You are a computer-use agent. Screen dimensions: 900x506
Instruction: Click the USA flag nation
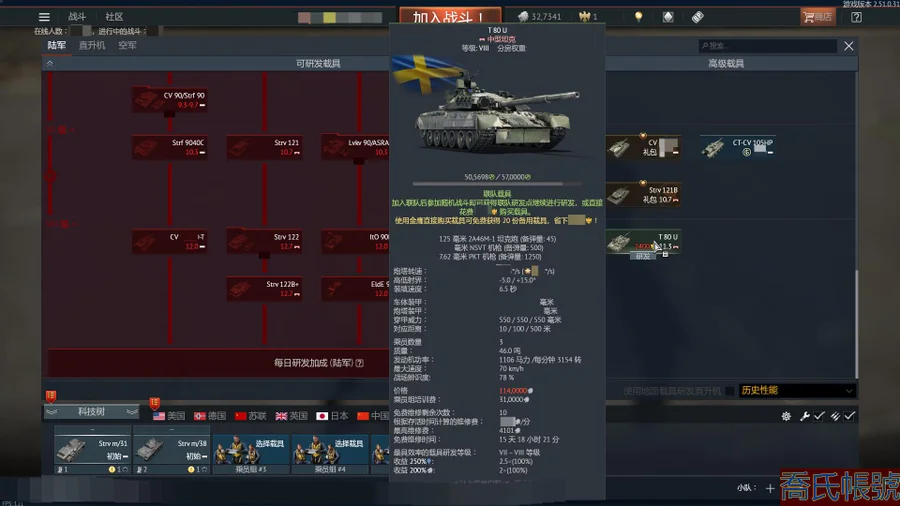pyautogui.click(x=168, y=416)
